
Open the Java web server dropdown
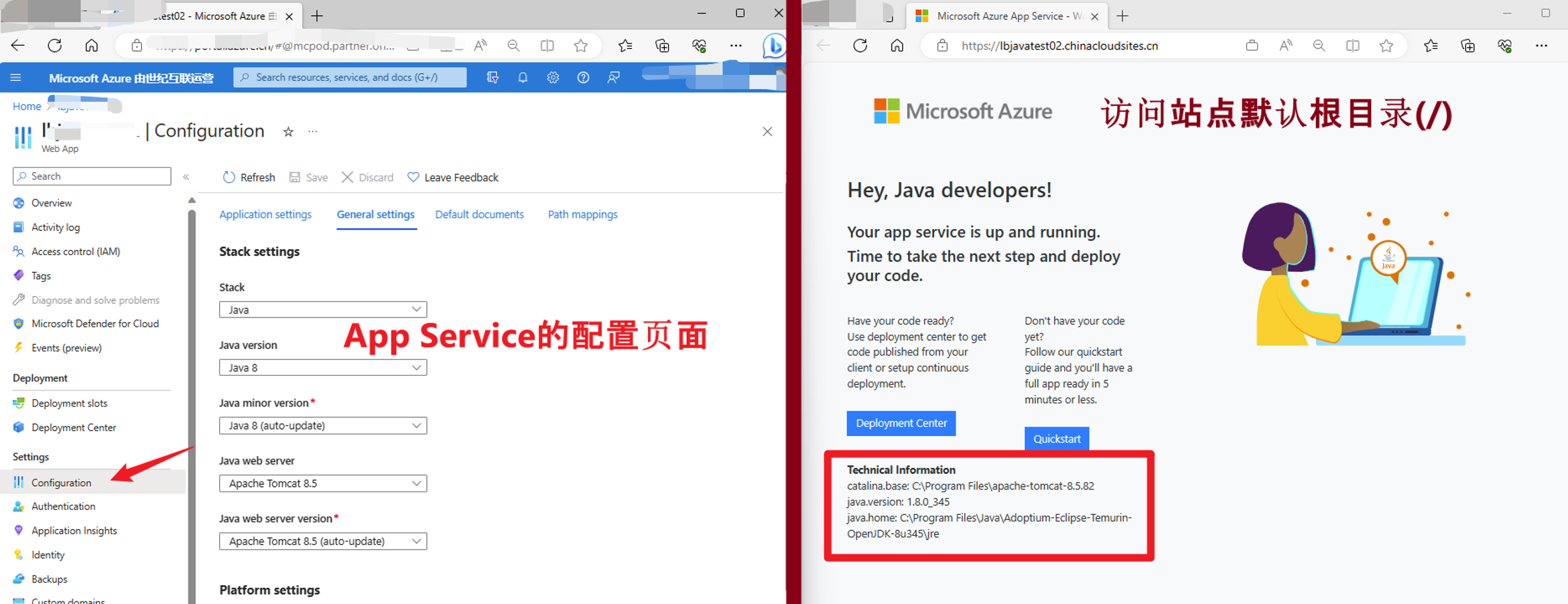pyautogui.click(x=322, y=483)
